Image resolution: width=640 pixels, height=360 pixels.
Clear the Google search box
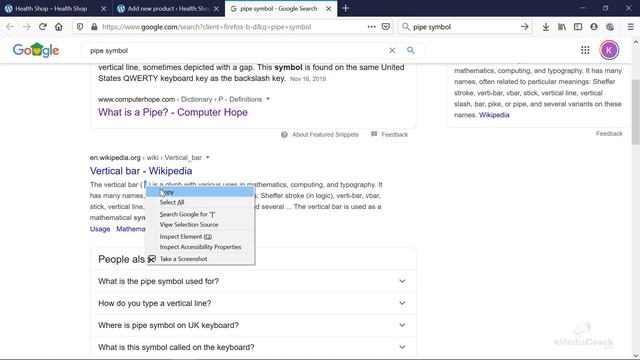[x=392, y=50]
